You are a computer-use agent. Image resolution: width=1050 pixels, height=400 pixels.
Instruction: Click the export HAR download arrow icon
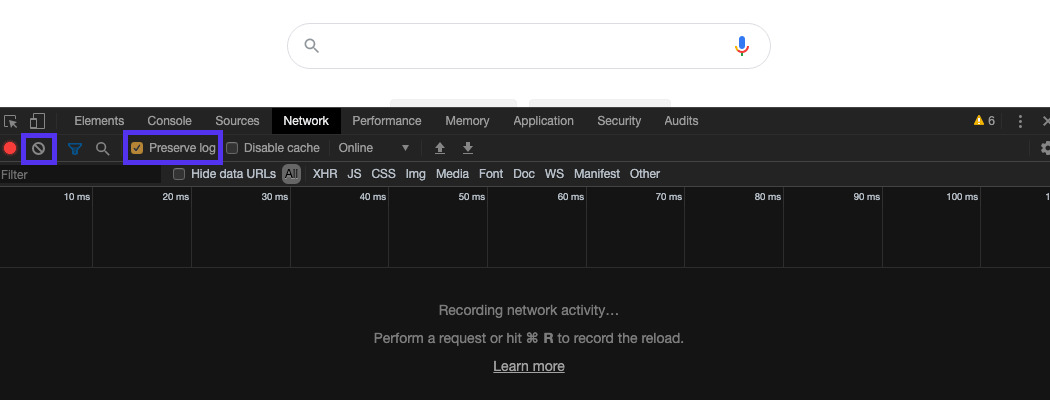[467, 148]
